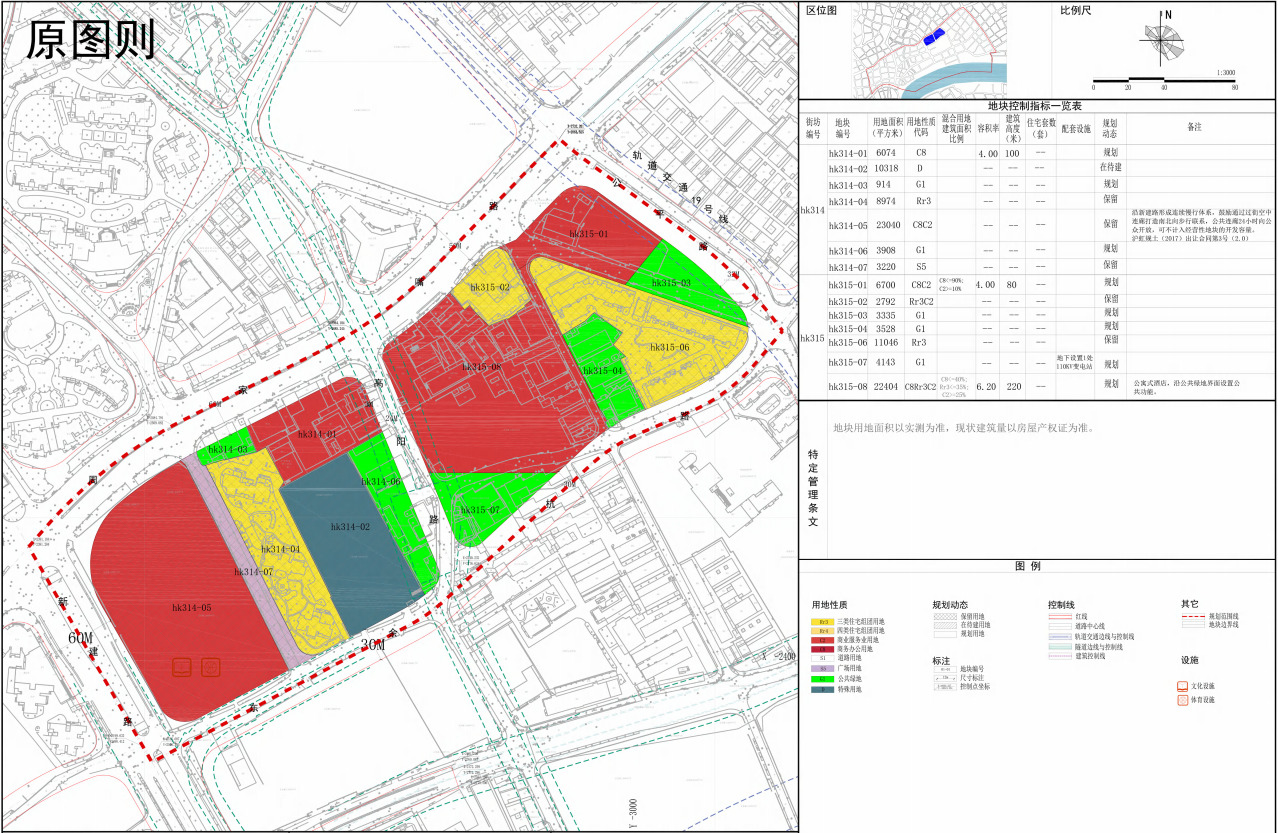Click the 隧道边线与控制线 line sample
This screenshot has width=1278, height=833.
[x=1060, y=647]
